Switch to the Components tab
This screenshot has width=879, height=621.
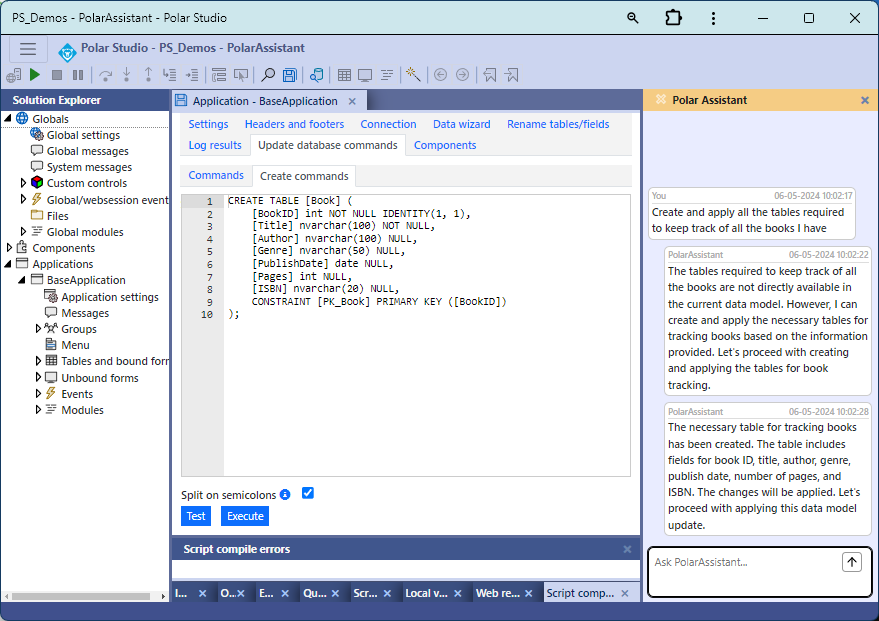tap(445, 145)
